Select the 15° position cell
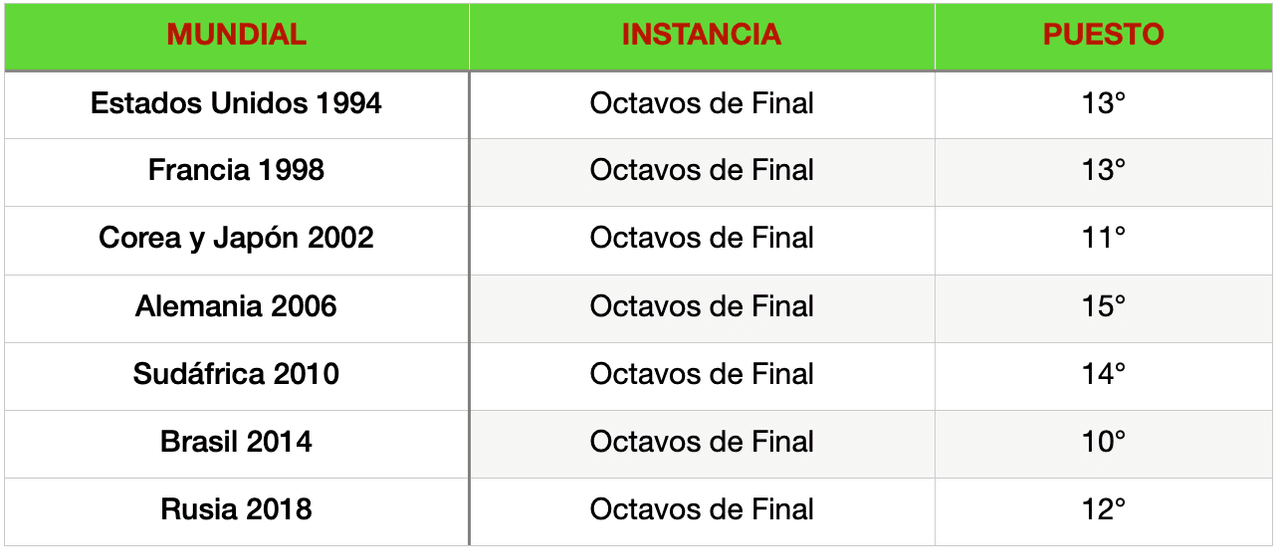1280x553 pixels. [x=1103, y=306]
